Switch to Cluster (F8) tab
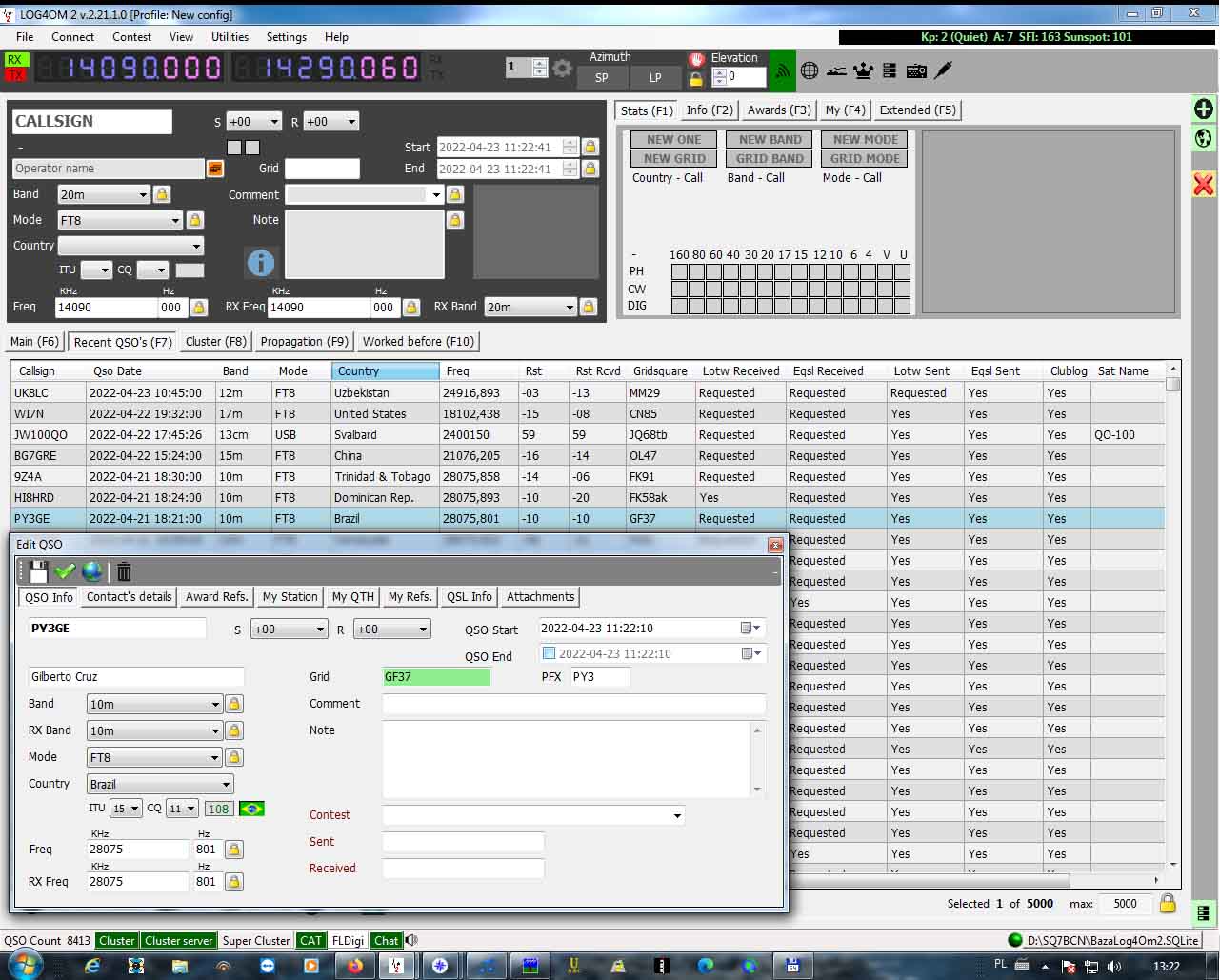 [216, 341]
